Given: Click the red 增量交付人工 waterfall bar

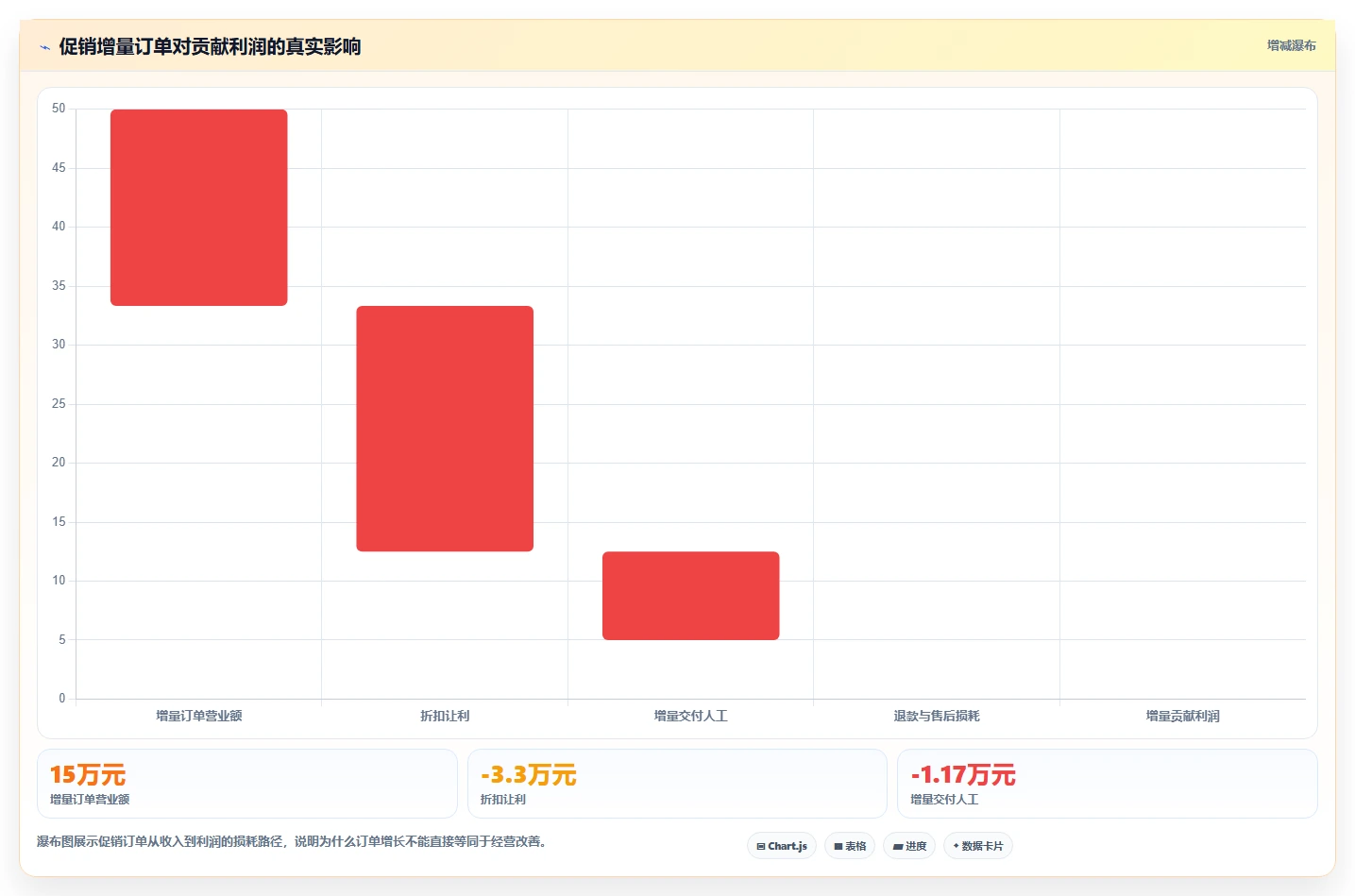Looking at the screenshot, I should pos(691,596).
